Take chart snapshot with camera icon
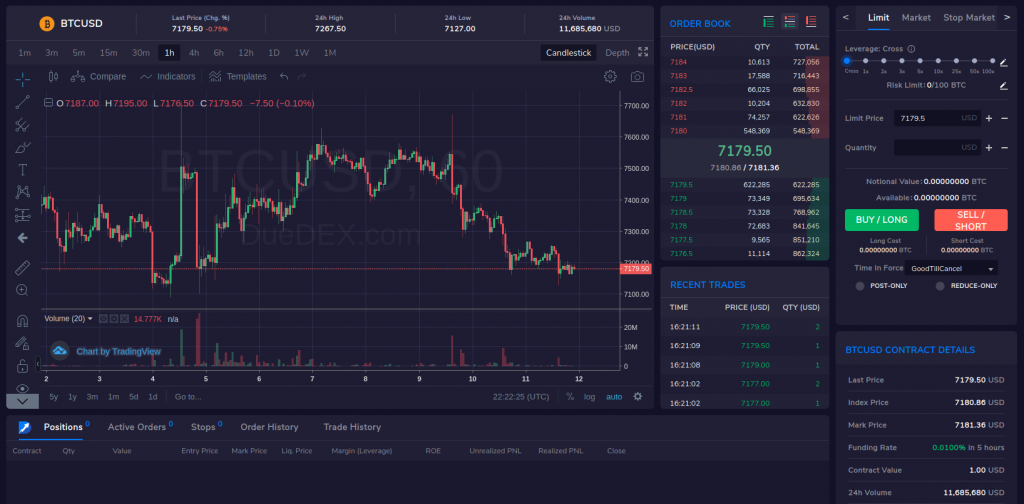 point(637,76)
